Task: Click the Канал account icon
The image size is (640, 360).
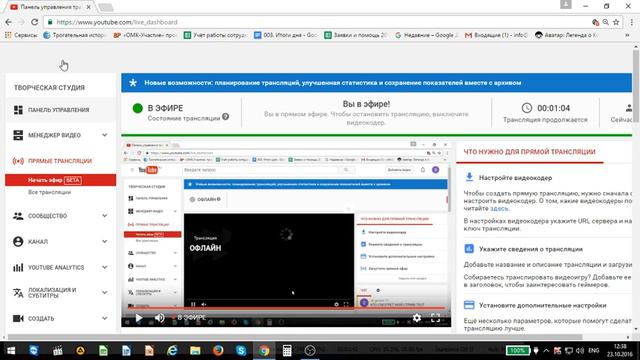Action: (18, 242)
